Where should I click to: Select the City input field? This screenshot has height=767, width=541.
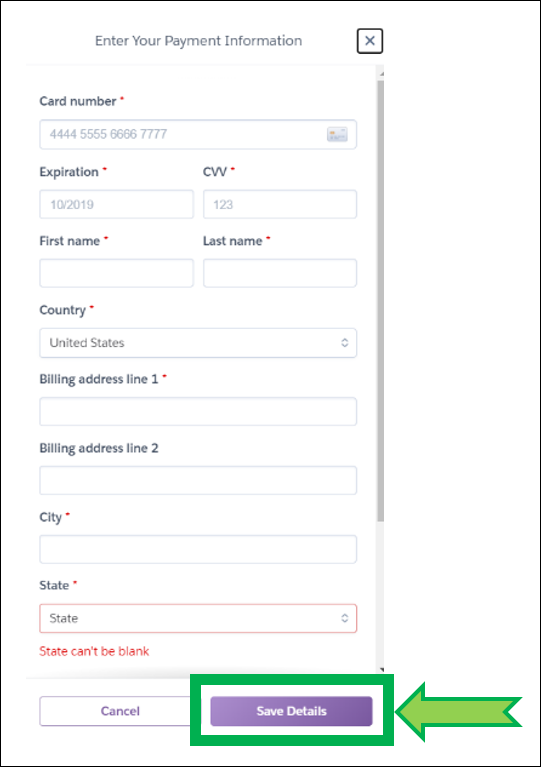tap(198, 549)
